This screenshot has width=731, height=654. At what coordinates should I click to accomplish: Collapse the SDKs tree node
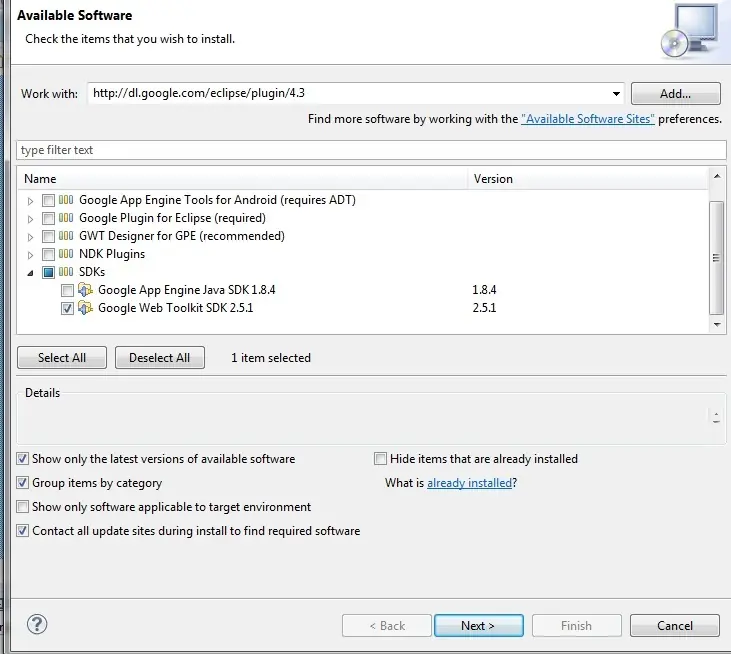click(x=30, y=273)
